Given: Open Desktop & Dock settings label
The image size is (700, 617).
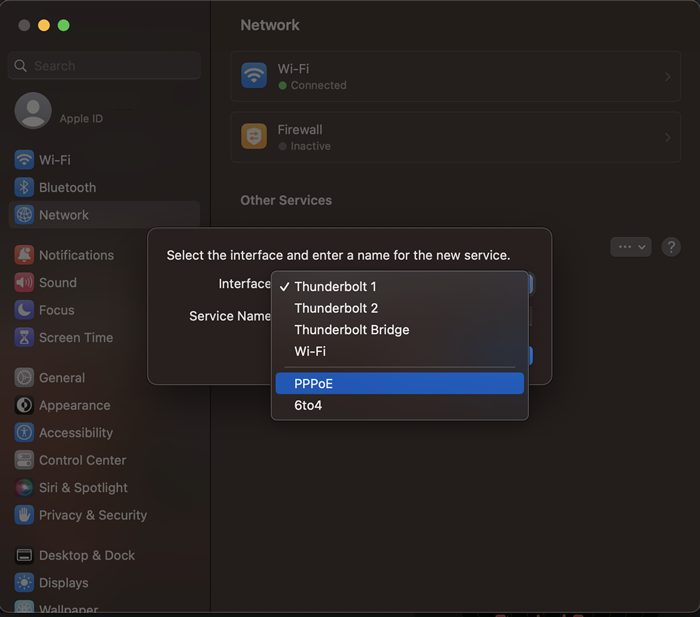Looking at the screenshot, I should pyautogui.click(x=87, y=555).
